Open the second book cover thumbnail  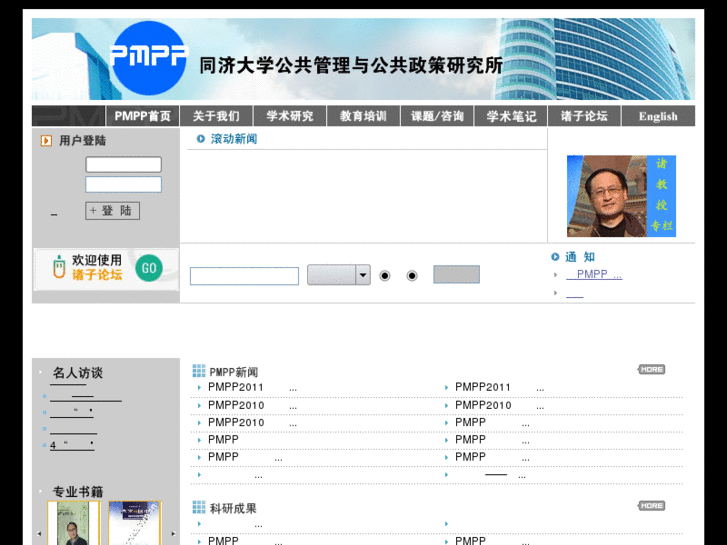(x=134, y=523)
